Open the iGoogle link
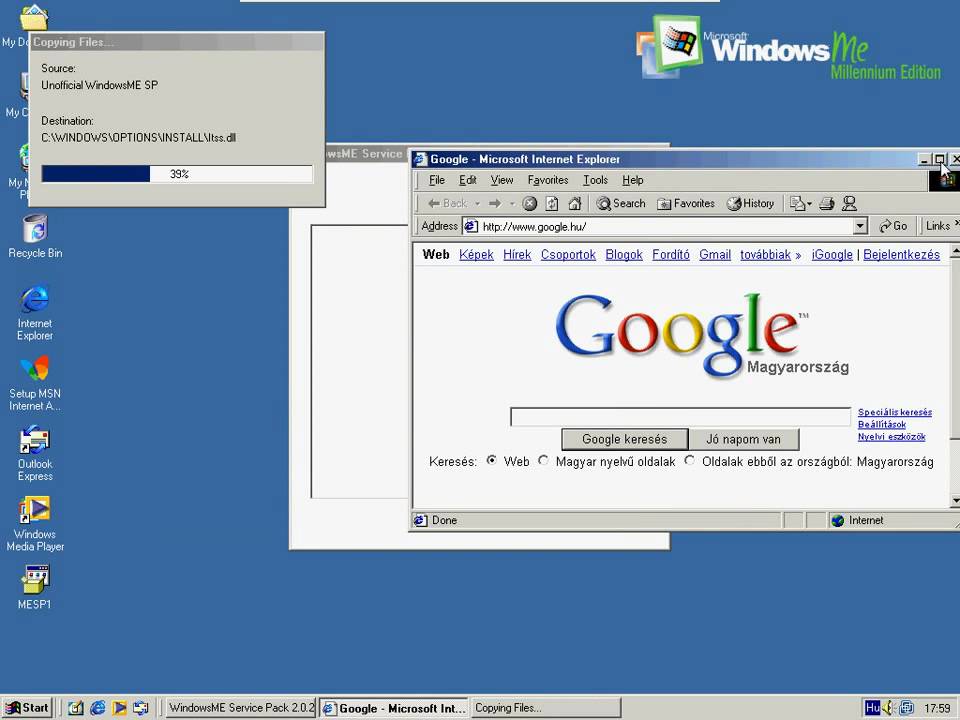This screenshot has width=960, height=720. coord(832,255)
